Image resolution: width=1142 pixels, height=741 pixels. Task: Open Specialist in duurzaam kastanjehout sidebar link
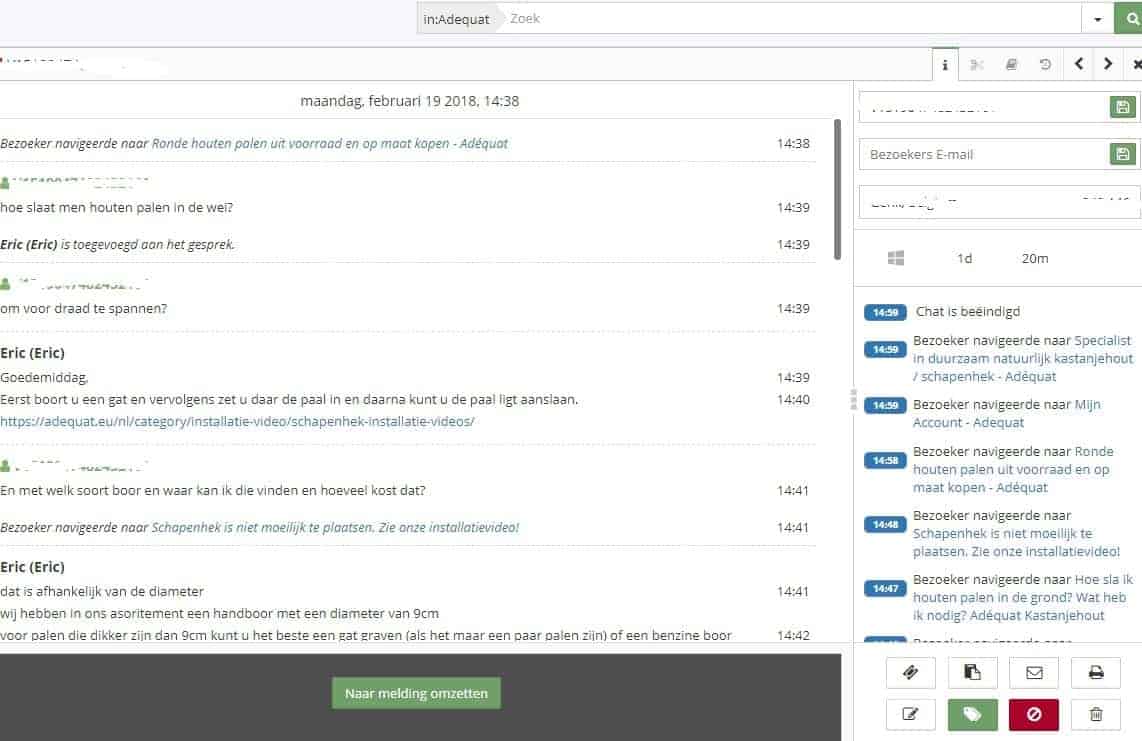1023,358
